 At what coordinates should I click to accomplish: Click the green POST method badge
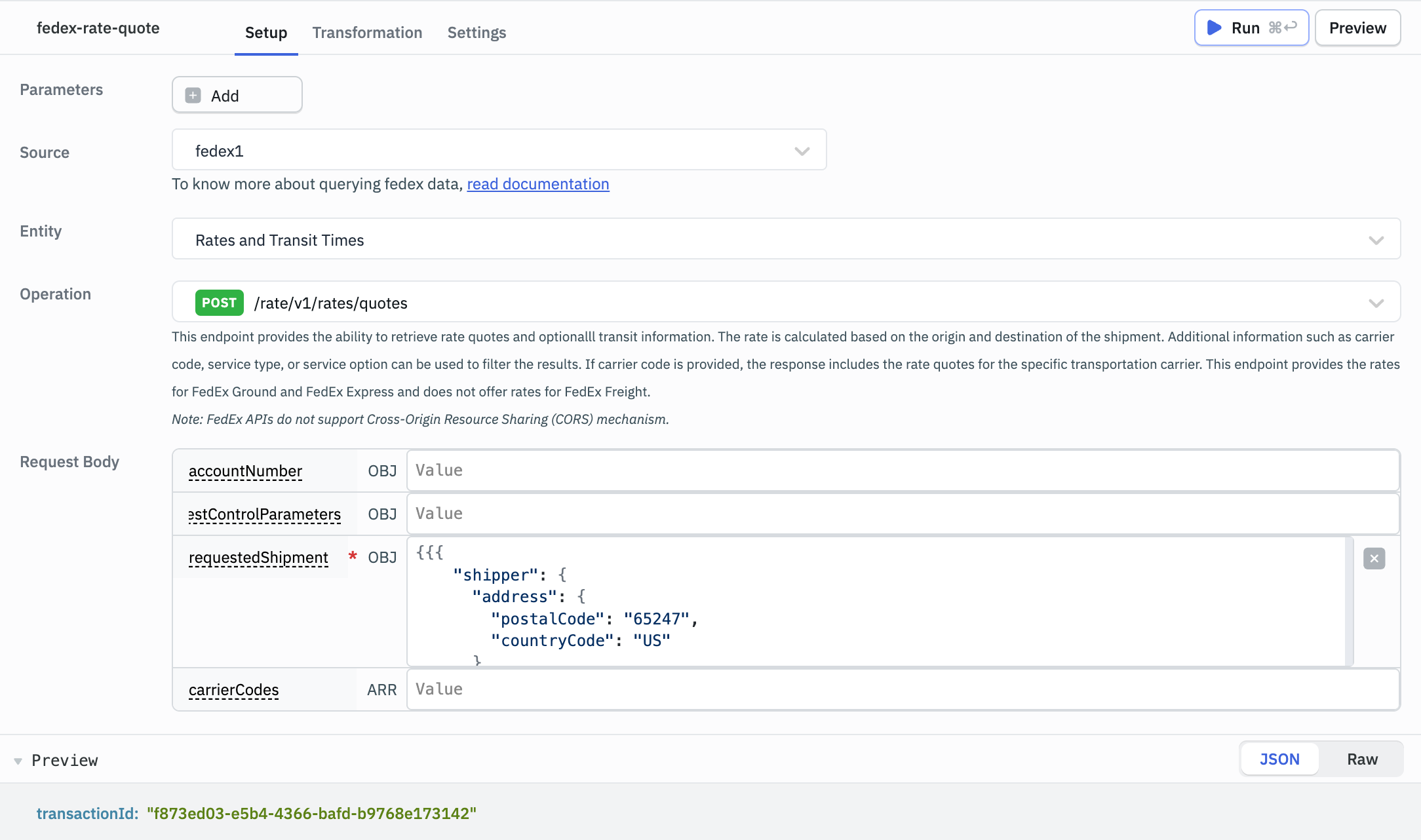point(219,302)
